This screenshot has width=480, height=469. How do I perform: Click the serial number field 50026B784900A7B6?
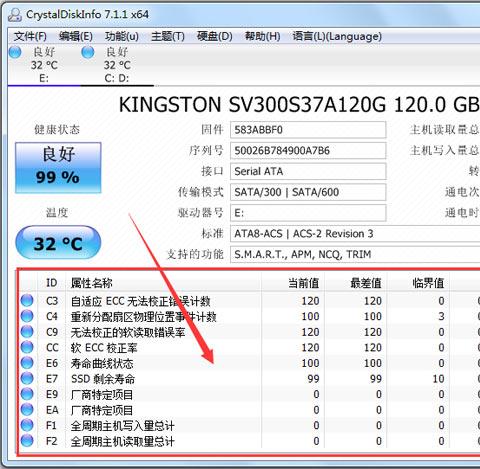308,151
